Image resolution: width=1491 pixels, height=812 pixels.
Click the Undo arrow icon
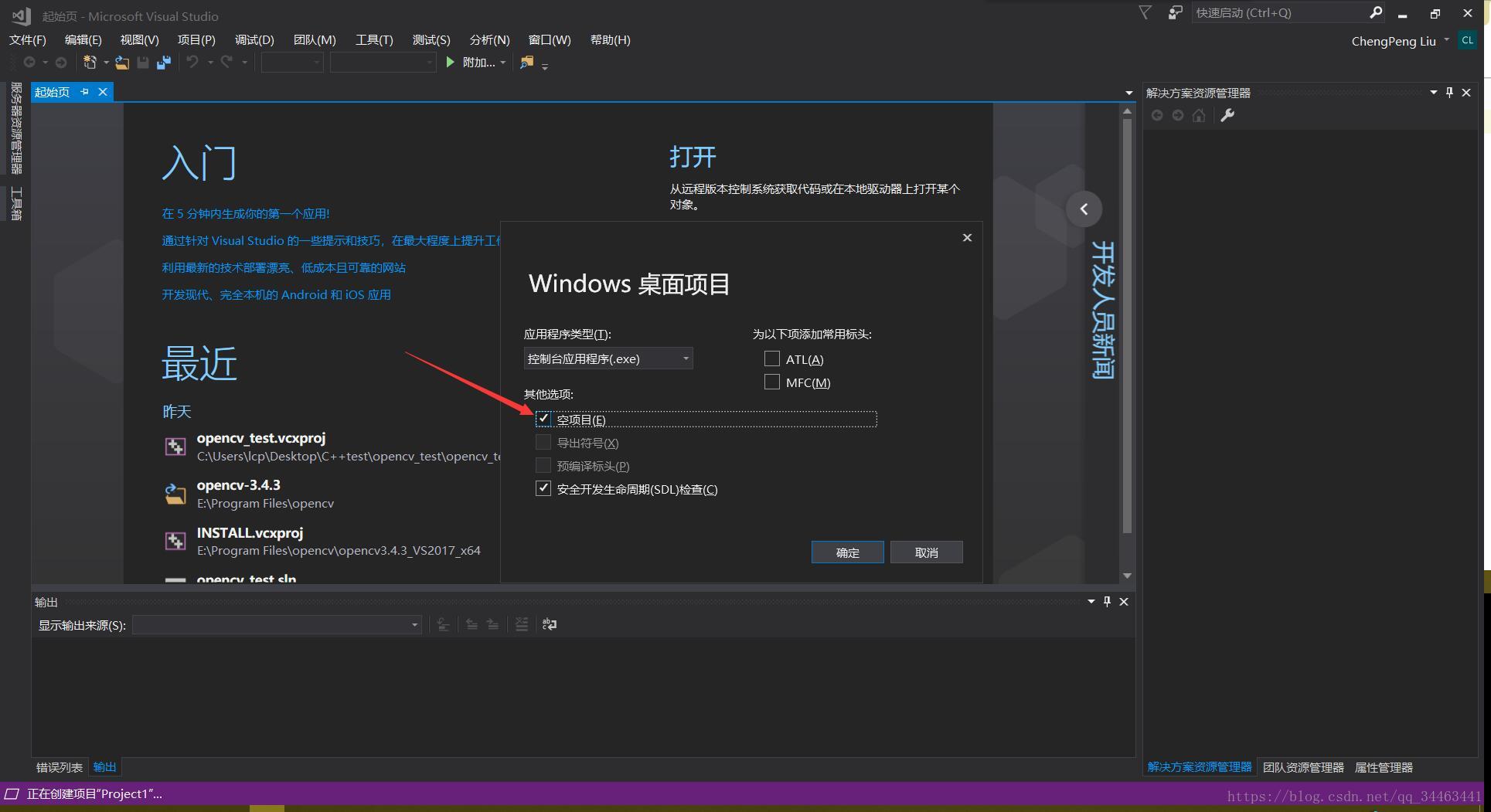coord(192,62)
